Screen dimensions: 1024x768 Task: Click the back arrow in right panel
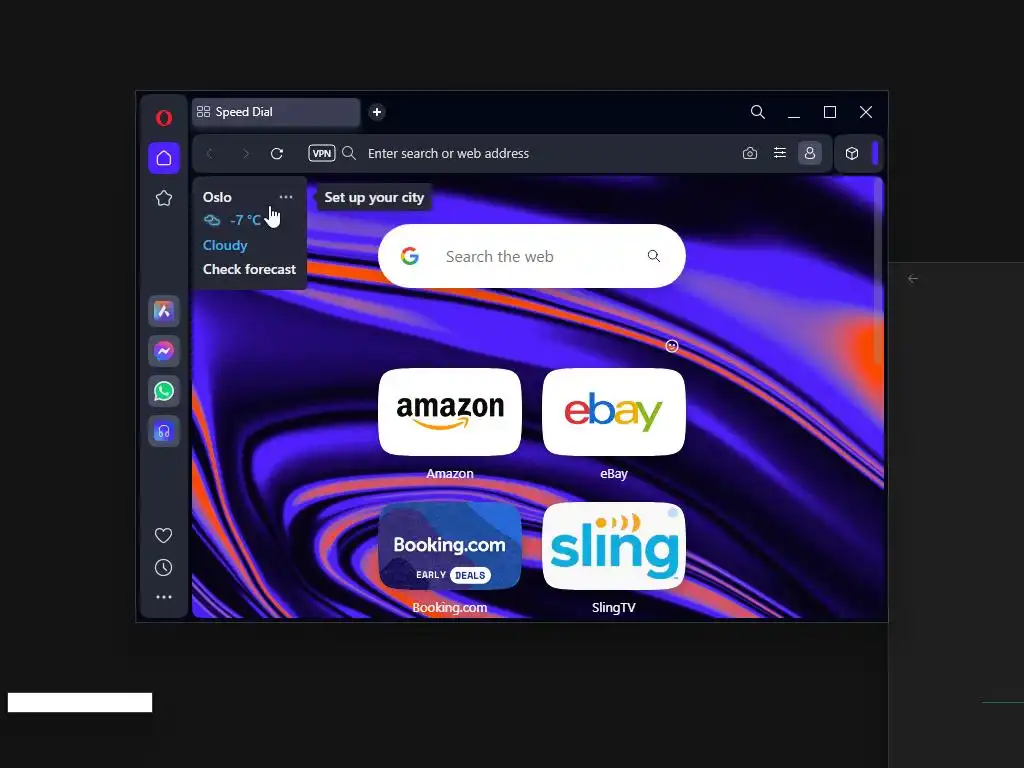(x=913, y=279)
